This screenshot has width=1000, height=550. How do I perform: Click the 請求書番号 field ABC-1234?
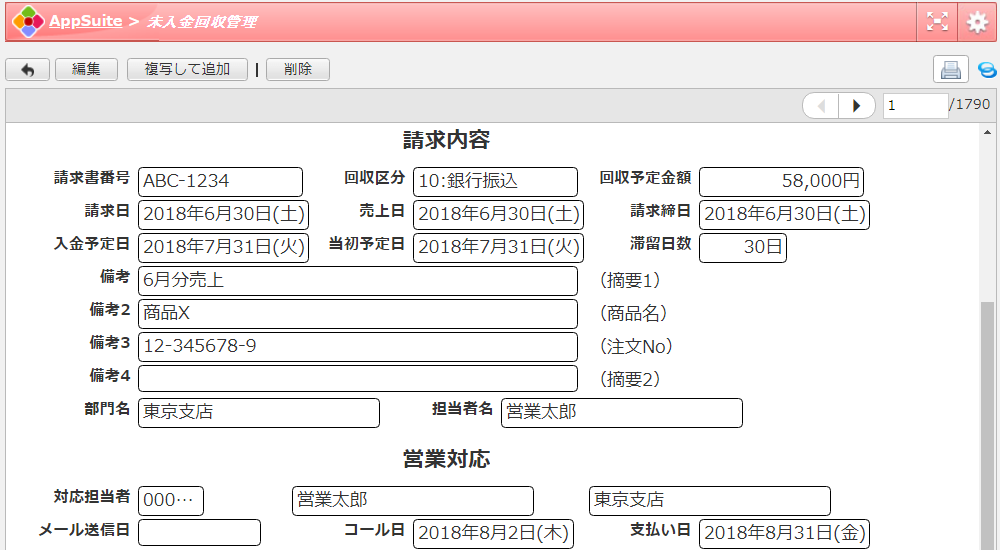point(220,181)
